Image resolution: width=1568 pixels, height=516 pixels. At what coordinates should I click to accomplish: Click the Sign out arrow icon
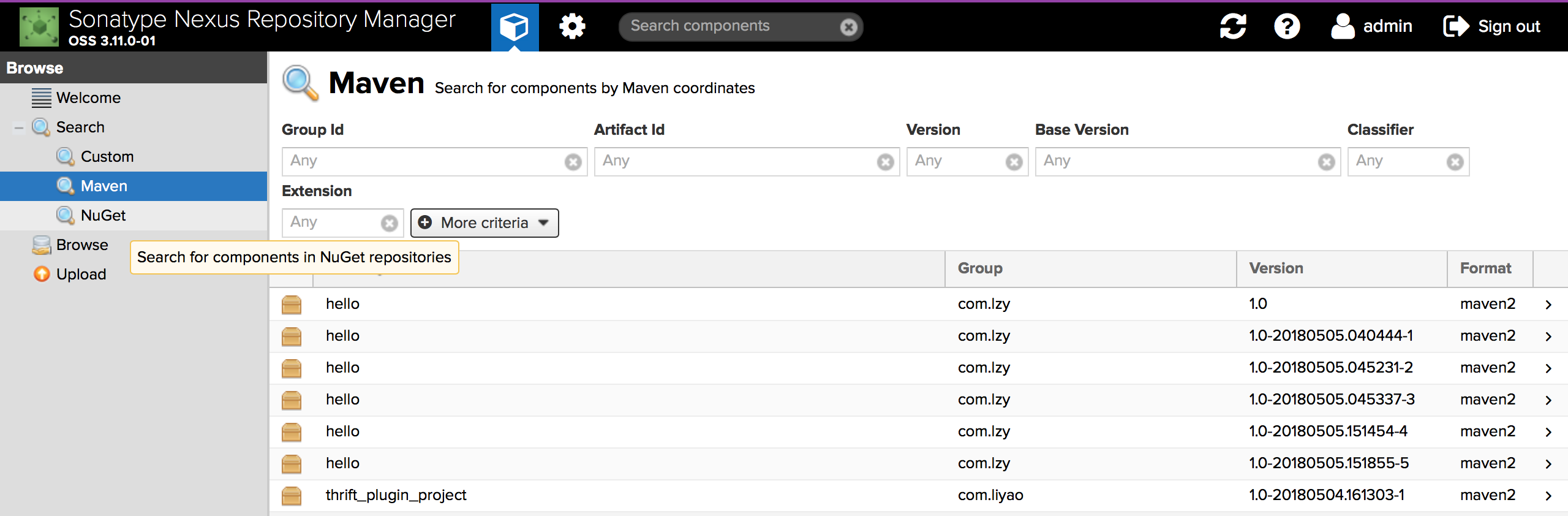(1456, 26)
